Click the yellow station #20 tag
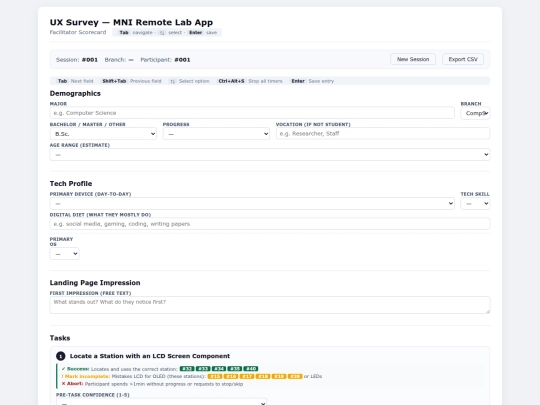540x405 pixels. [295, 376]
